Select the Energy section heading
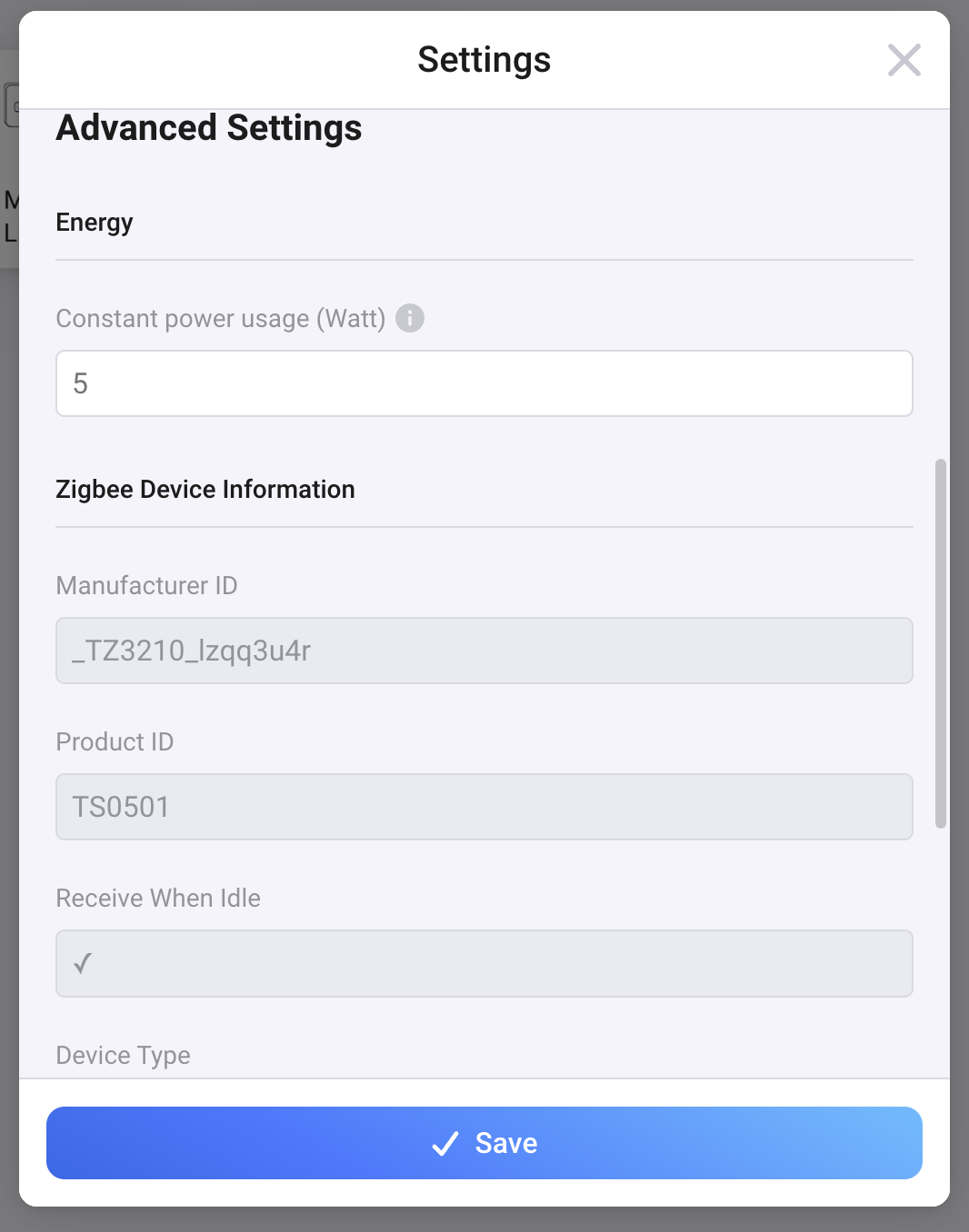 [x=95, y=223]
